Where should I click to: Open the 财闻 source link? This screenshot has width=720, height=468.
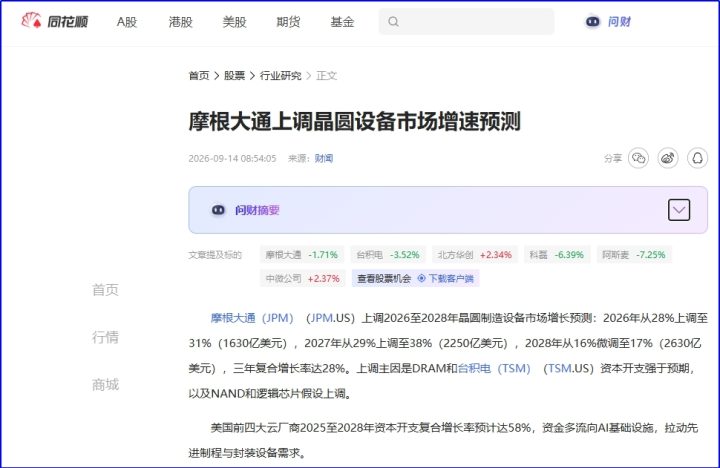pos(324,158)
